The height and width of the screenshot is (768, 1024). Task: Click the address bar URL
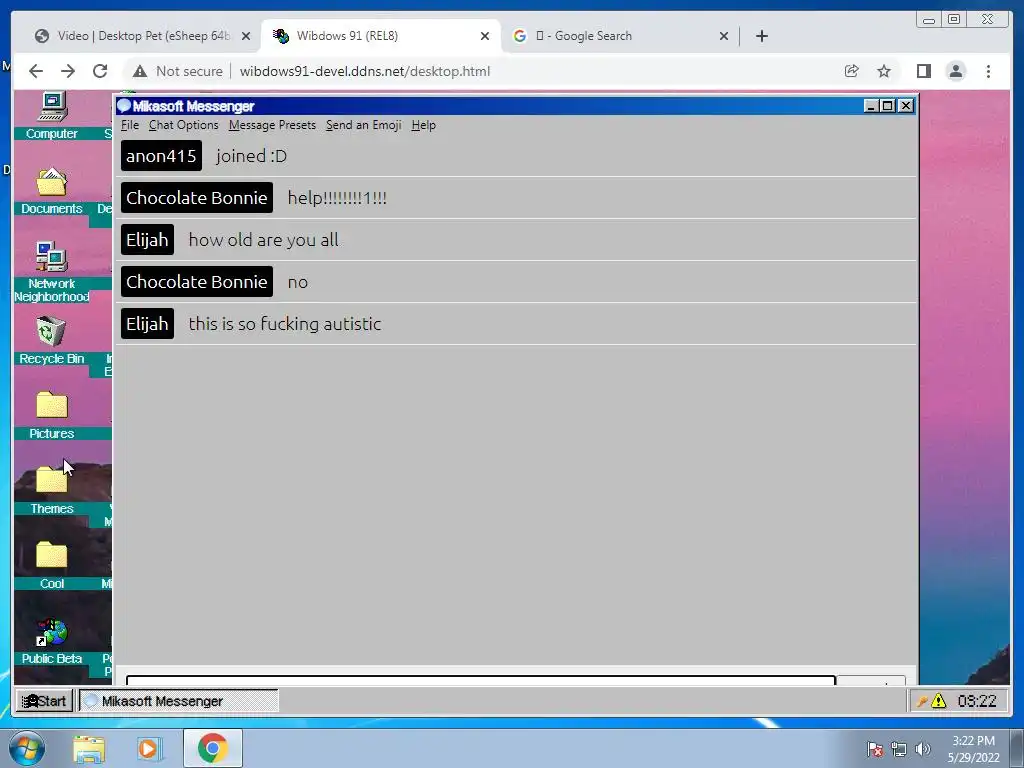(x=364, y=71)
